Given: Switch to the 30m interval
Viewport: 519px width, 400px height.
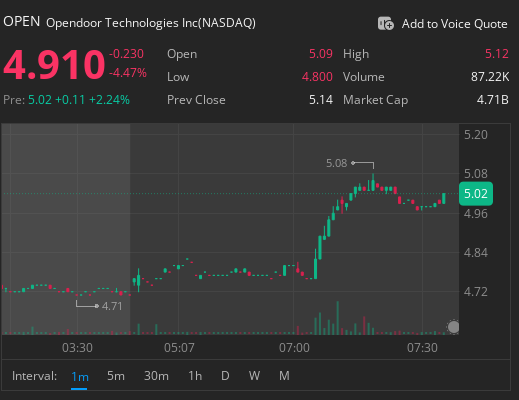Looking at the screenshot, I should 156,376.
